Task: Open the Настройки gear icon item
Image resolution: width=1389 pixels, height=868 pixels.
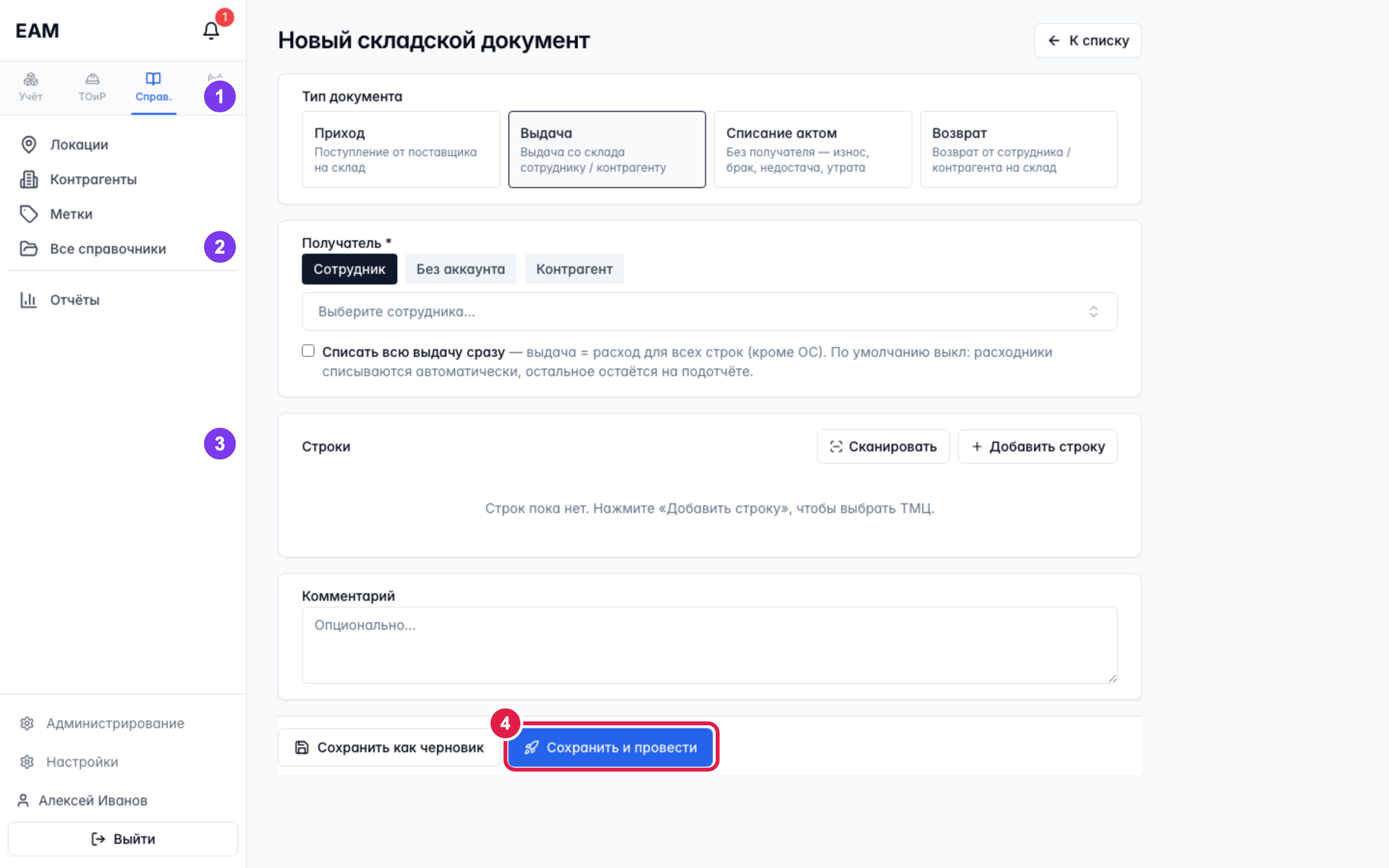Action: point(123,762)
